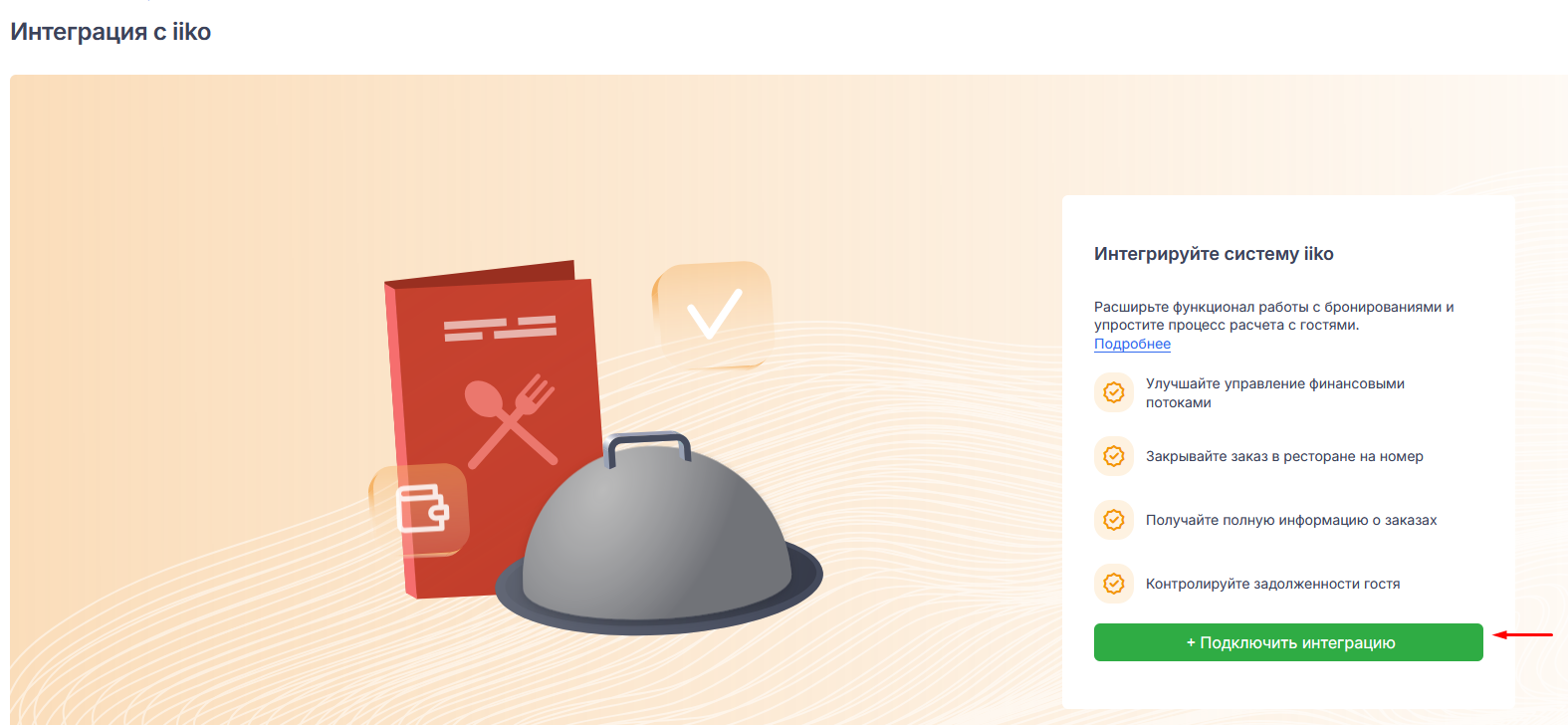This screenshot has width=1568, height=725.
Task: Click the checkmark badge beside Контролируйте задолженности
Action: (x=1114, y=584)
